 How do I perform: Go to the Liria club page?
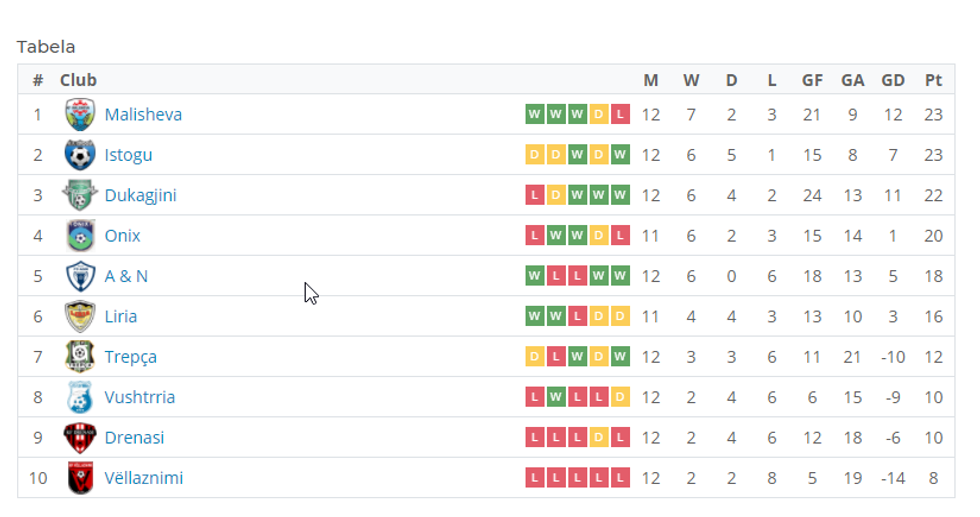pyautogui.click(x=121, y=316)
